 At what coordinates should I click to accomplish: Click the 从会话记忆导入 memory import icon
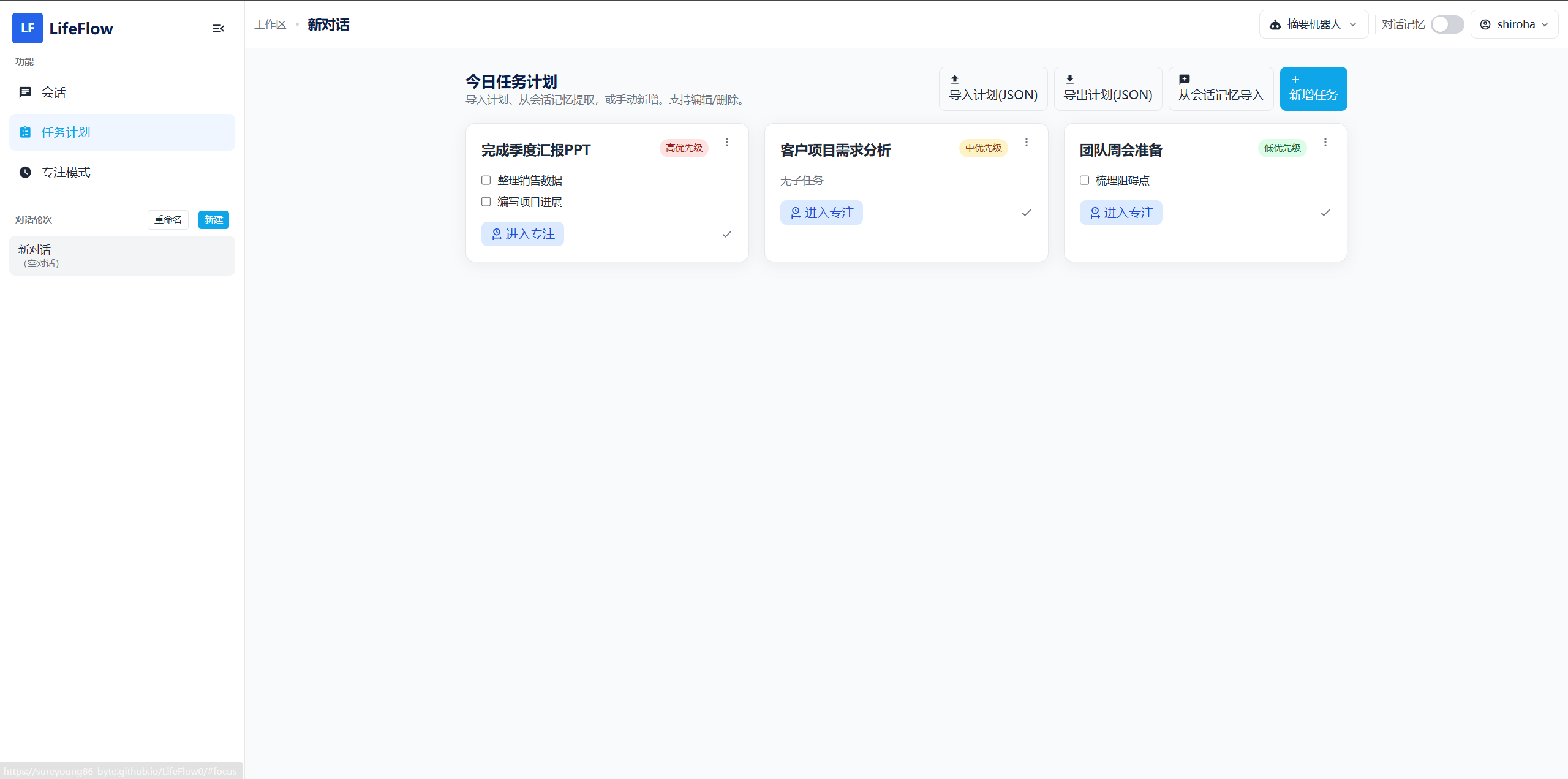pyautogui.click(x=1185, y=78)
